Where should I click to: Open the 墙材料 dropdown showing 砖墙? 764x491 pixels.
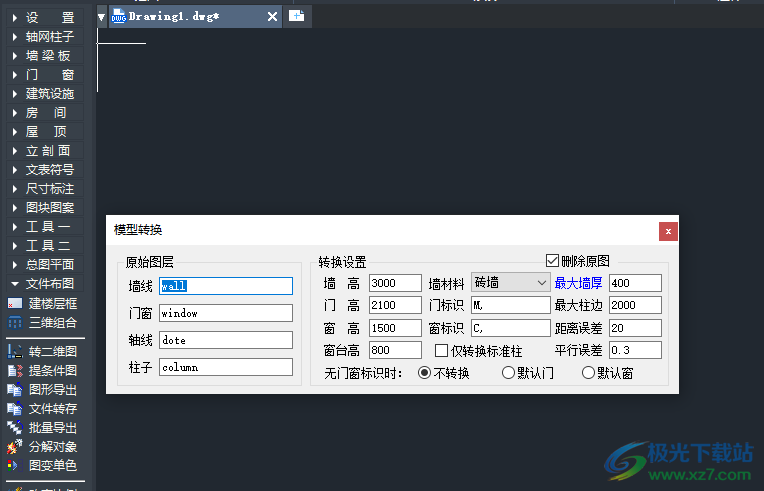(x=511, y=283)
